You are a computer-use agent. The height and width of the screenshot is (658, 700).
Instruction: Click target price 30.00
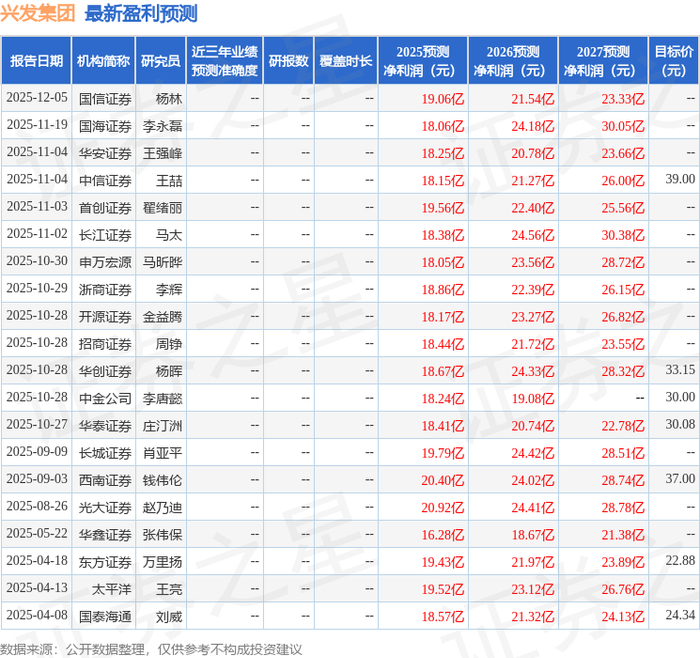680,397
